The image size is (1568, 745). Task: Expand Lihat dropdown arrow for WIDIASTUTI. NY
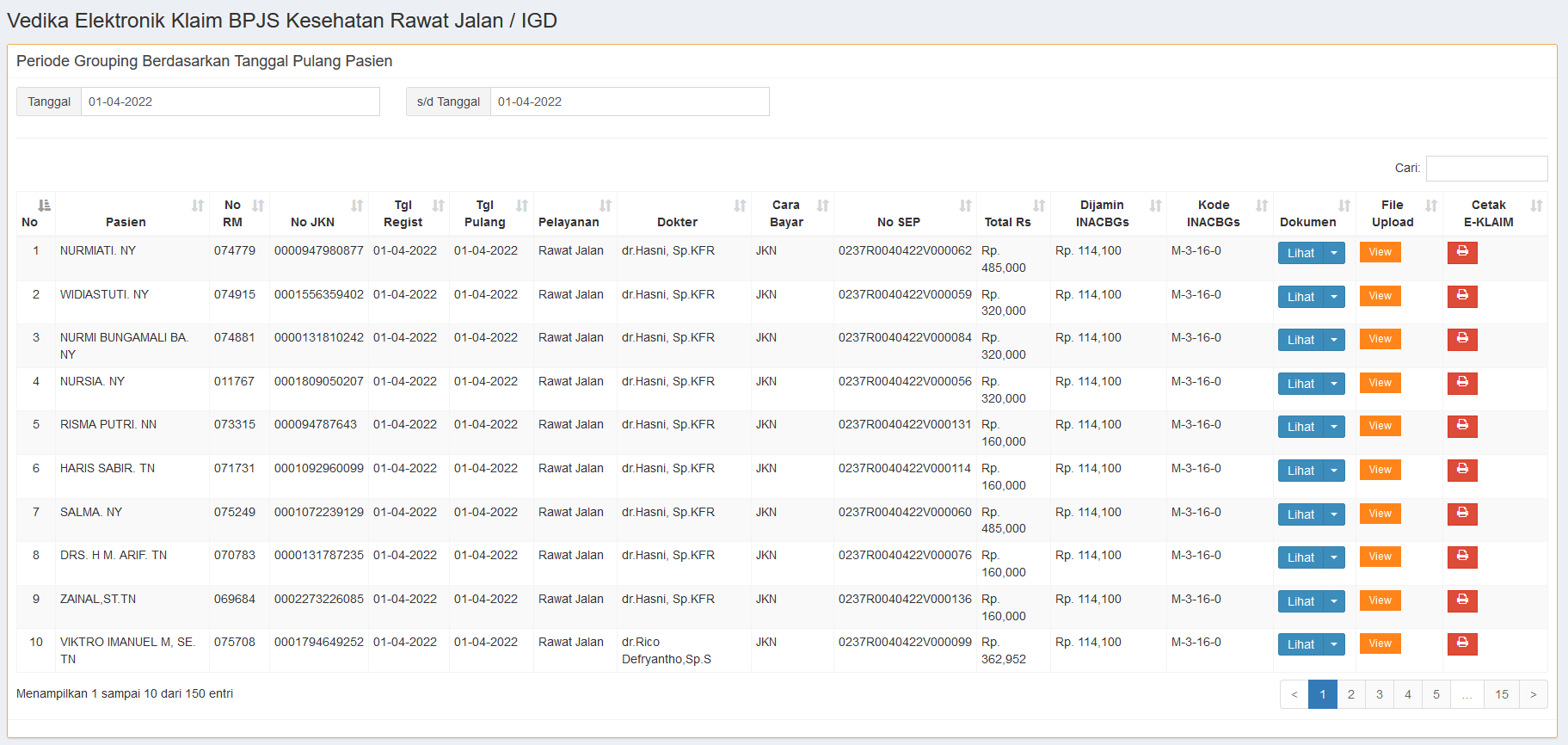[x=1334, y=297]
